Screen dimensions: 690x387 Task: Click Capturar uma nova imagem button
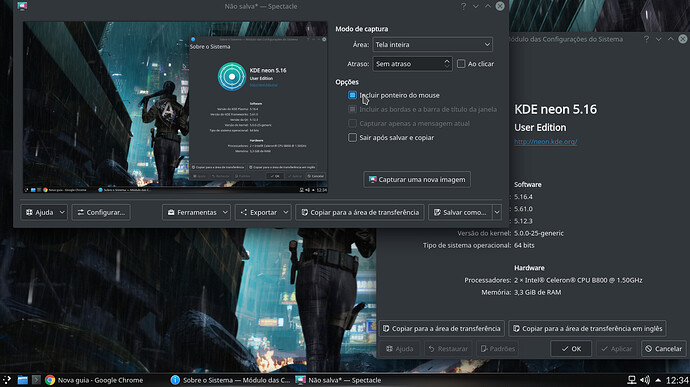coord(417,180)
